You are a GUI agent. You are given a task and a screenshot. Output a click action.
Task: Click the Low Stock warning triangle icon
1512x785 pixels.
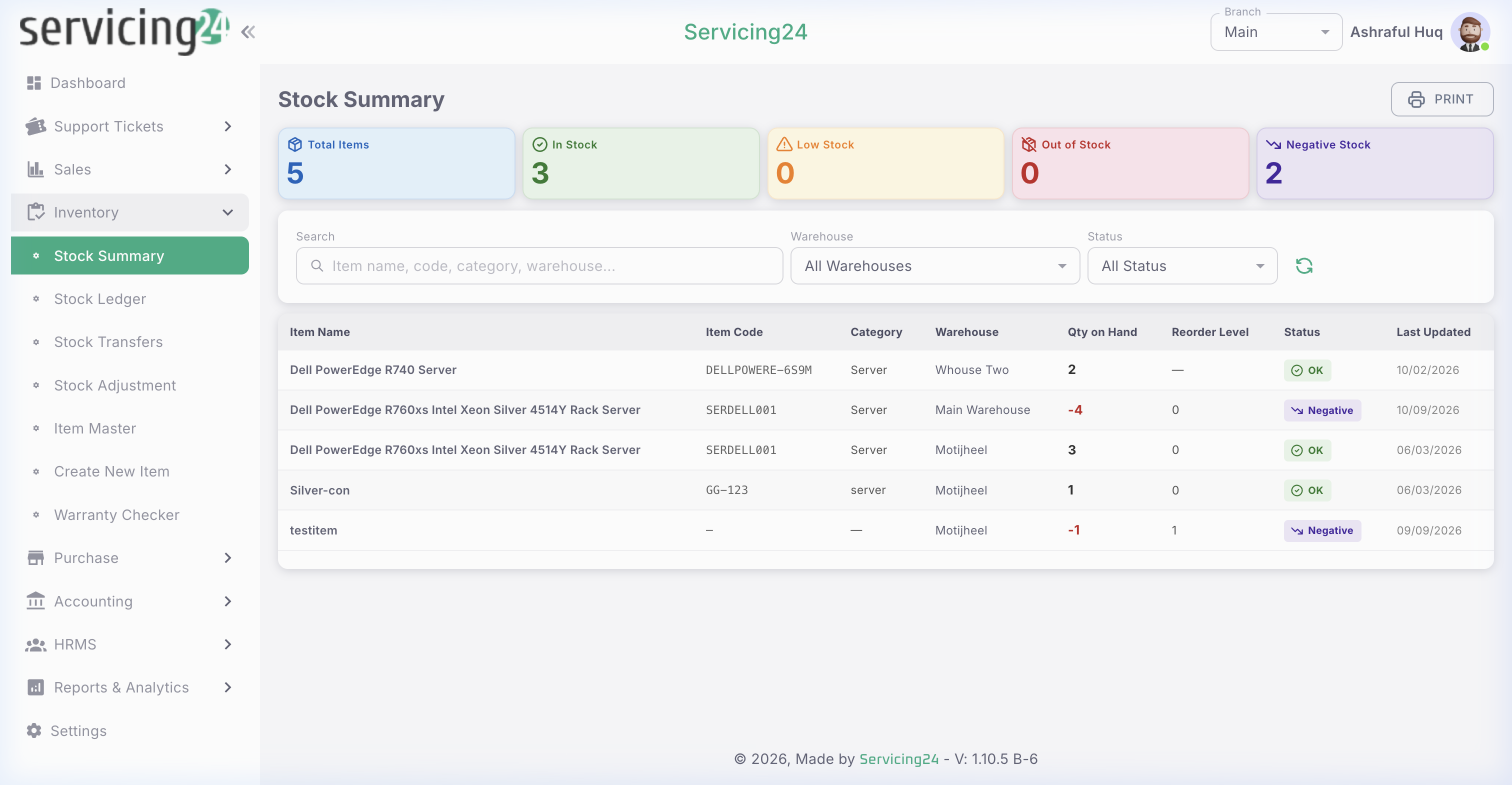(784, 144)
